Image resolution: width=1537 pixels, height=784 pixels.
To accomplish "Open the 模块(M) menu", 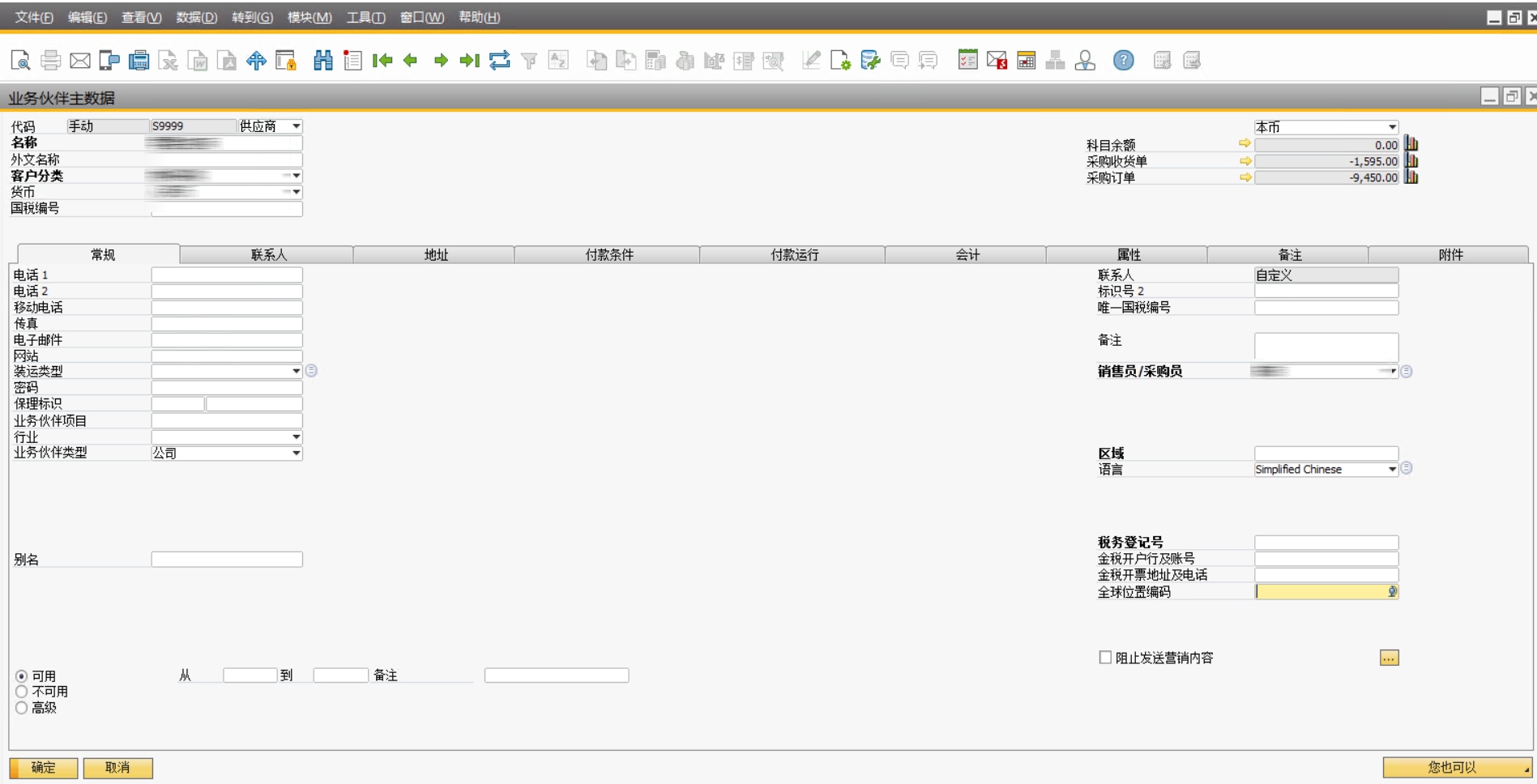I will pos(310,17).
